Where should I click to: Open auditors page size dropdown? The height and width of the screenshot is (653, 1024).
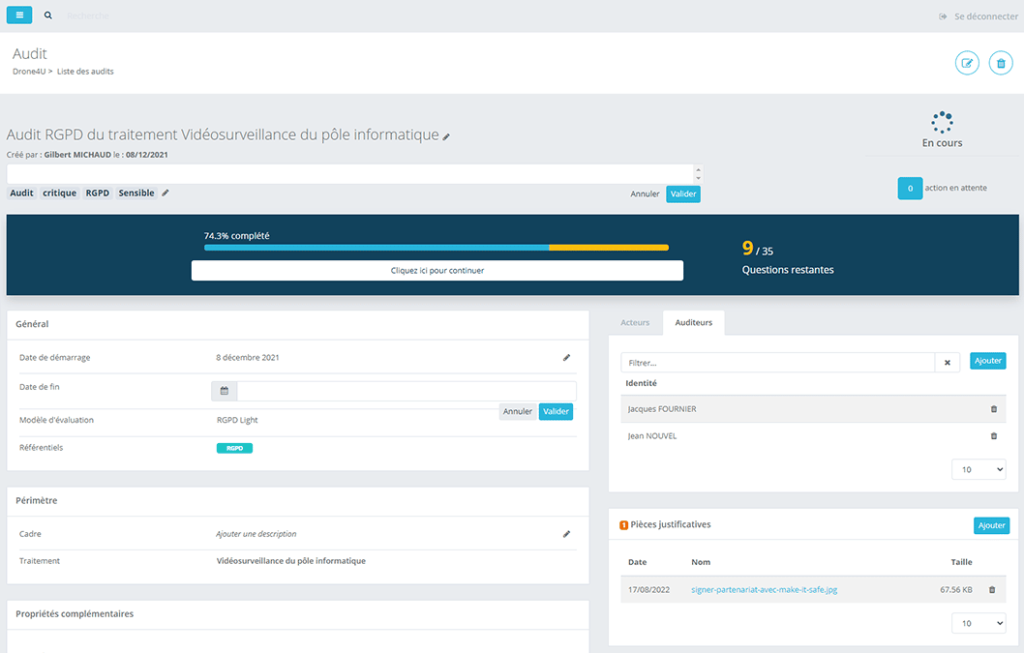[x=978, y=469]
